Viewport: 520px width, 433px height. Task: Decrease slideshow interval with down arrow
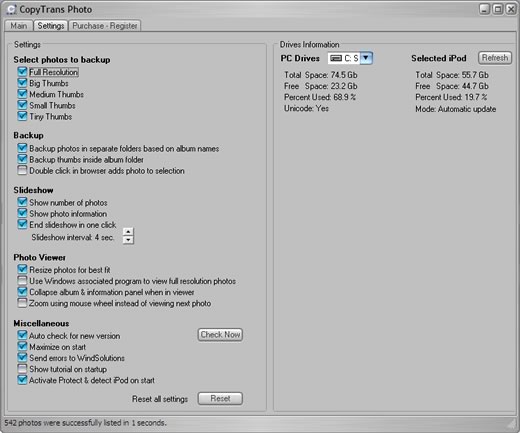coord(128,240)
